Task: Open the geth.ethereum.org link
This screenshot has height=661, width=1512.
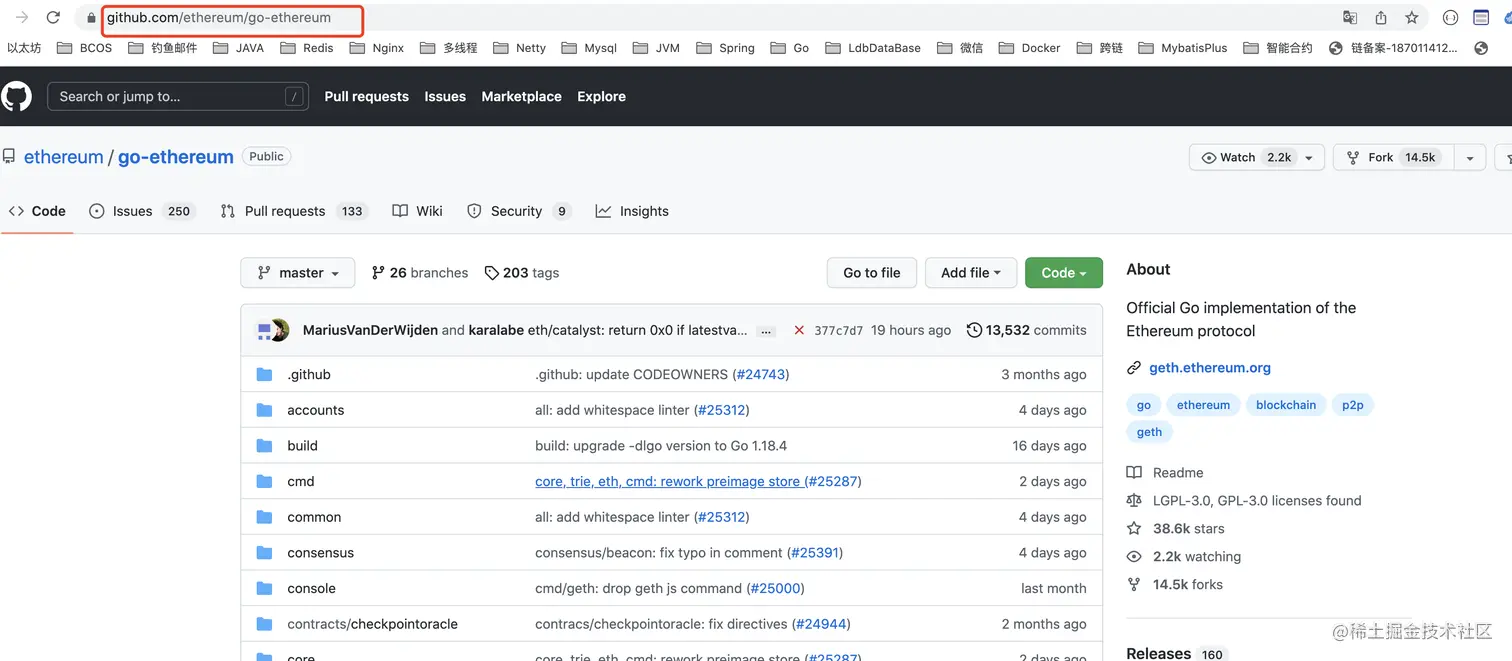Action: pyautogui.click(x=1209, y=368)
